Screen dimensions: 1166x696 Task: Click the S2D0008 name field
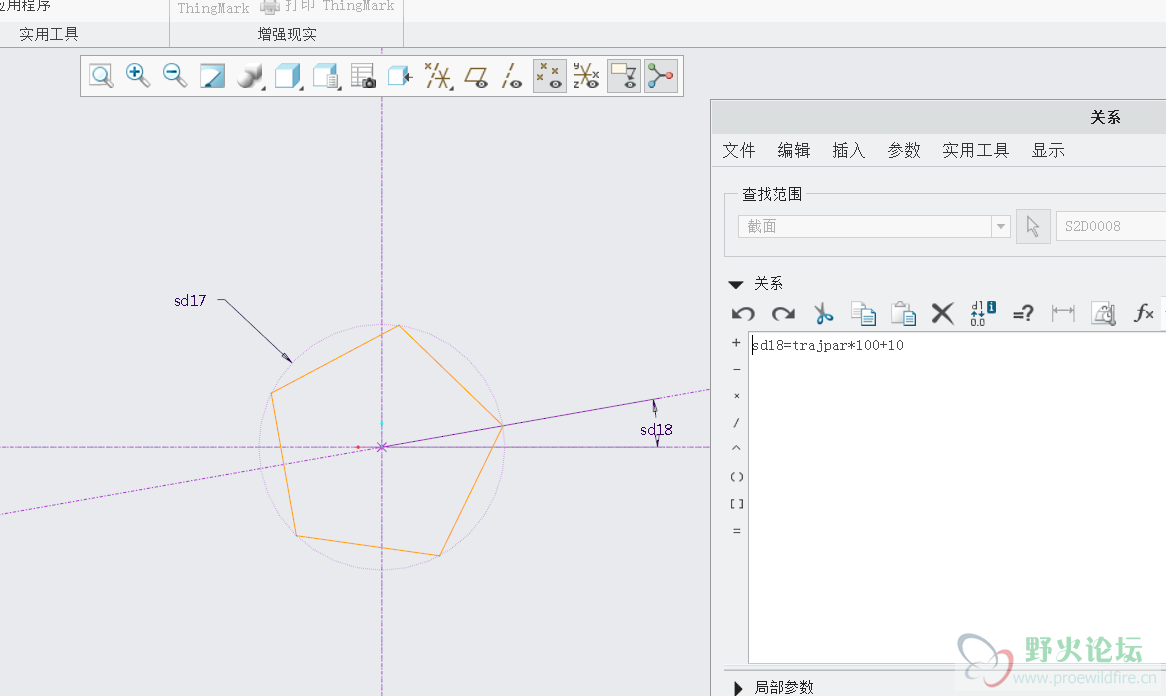(x=1111, y=226)
